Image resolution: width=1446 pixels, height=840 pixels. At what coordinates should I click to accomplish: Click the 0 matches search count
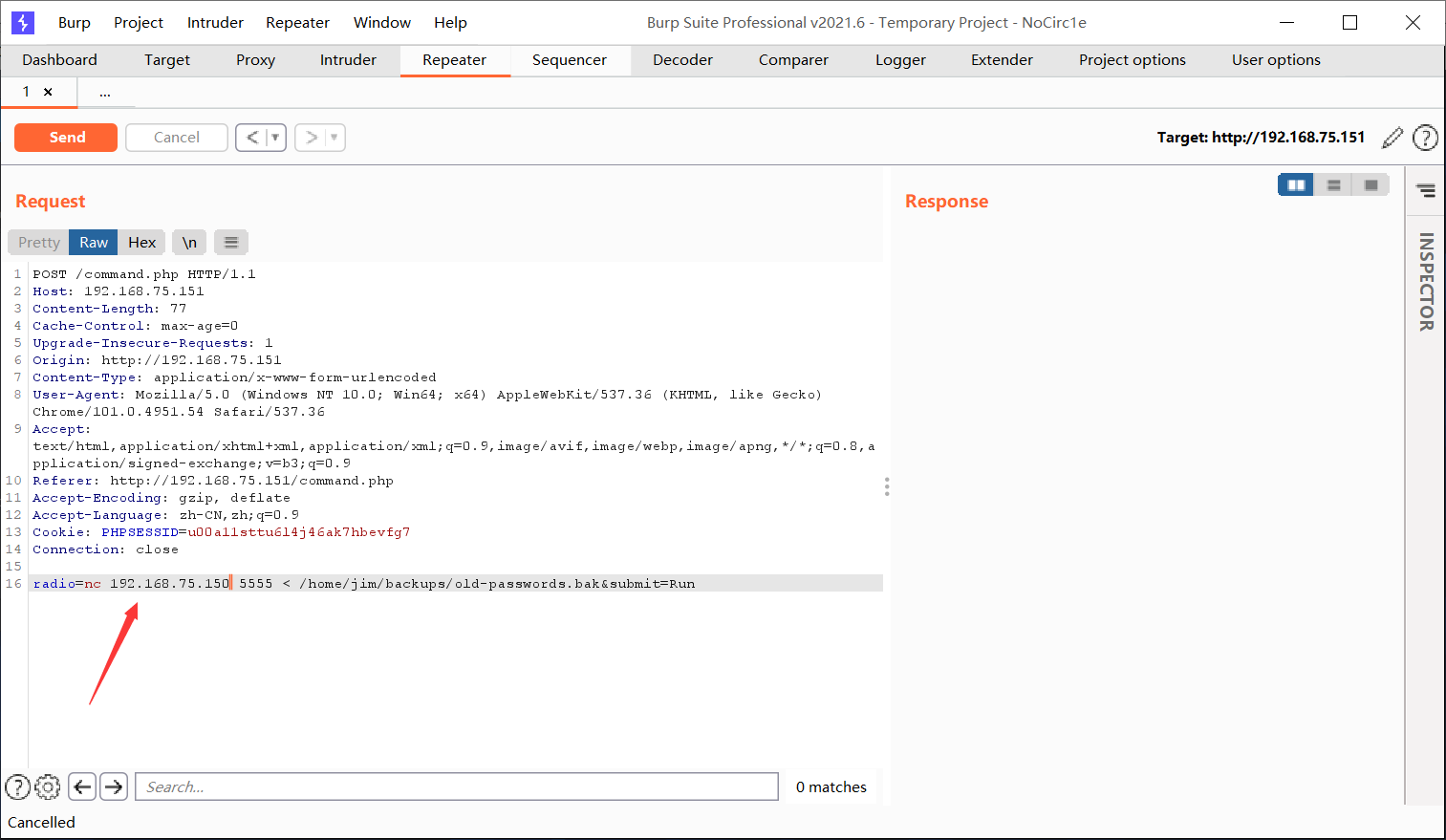(831, 786)
